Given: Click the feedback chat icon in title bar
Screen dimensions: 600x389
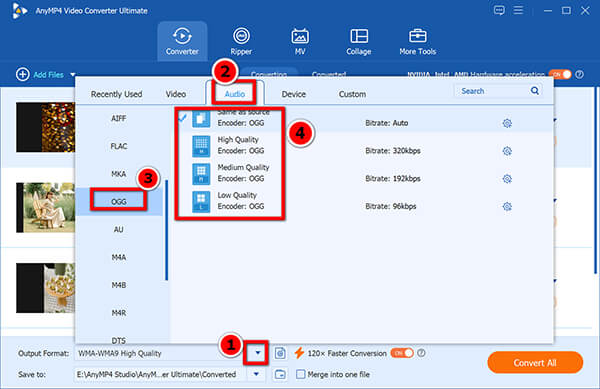Looking at the screenshot, I should pyautogui.click(x=499, y=10).
